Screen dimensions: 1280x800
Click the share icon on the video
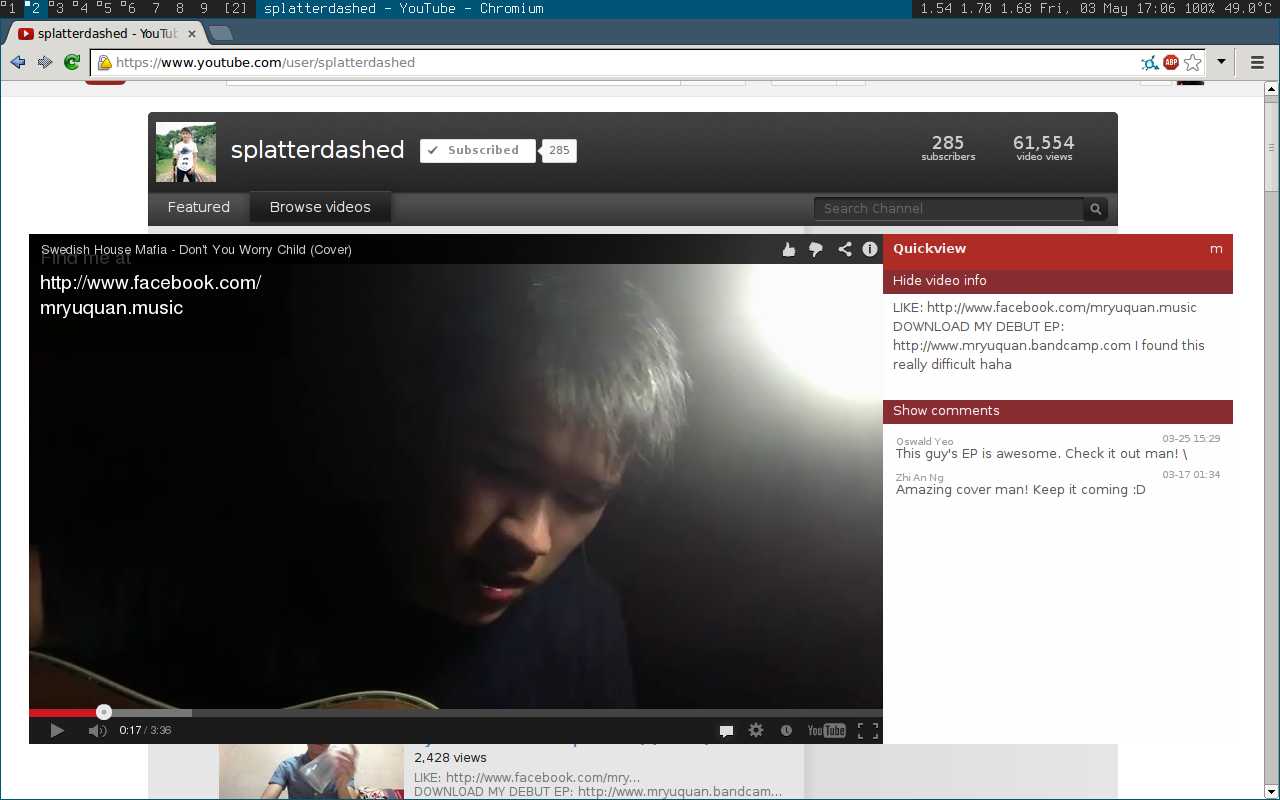coord(844,249)
